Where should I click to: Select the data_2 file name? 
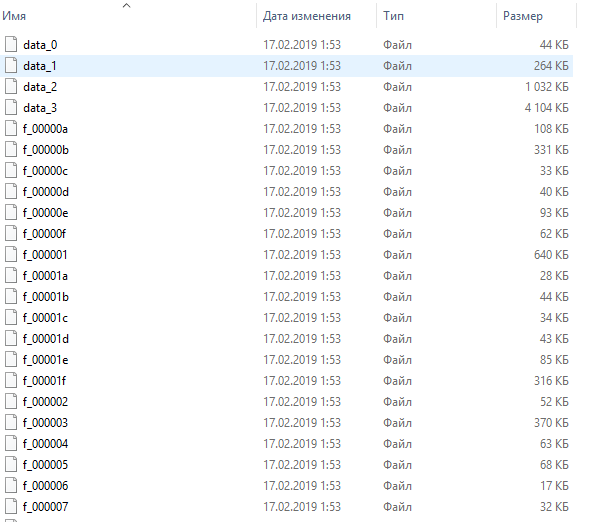[x=40, y=87]
